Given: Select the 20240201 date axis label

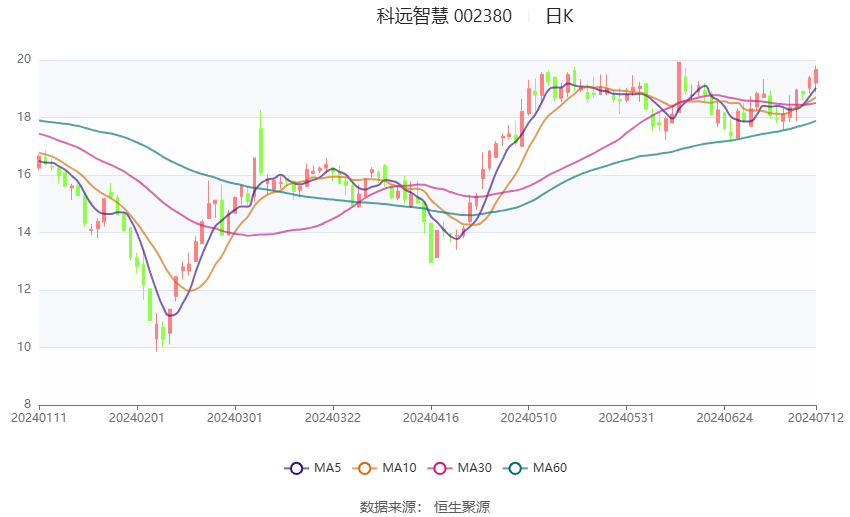Looking at the screenshot, I should (x=136, y=416).
